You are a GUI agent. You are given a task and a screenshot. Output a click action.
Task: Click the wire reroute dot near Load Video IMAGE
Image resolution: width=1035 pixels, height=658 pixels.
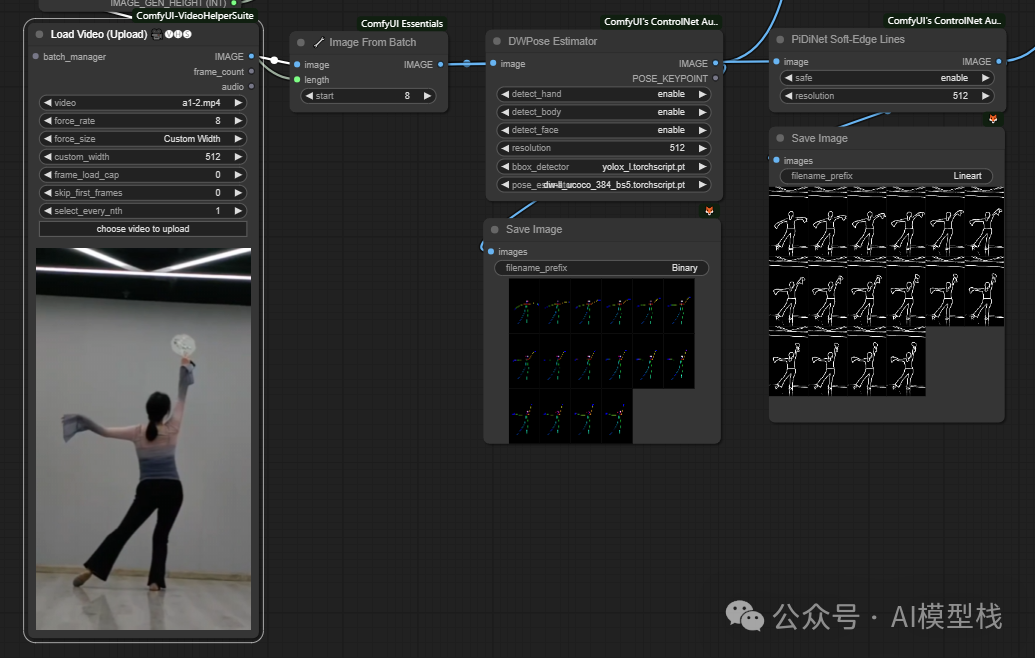[x=274, y=60]
